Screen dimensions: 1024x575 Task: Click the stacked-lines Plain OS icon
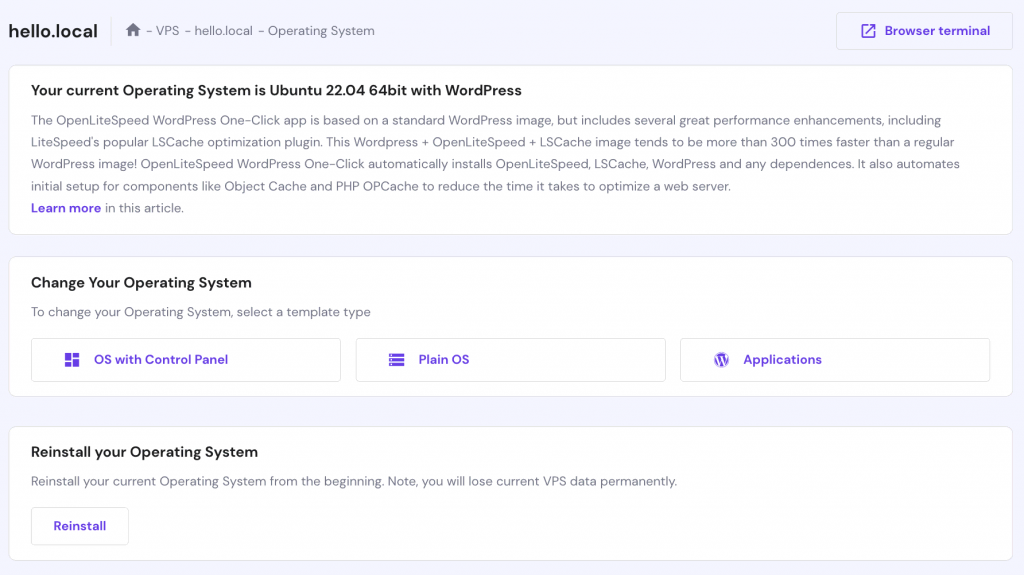[x=396, y=359]
